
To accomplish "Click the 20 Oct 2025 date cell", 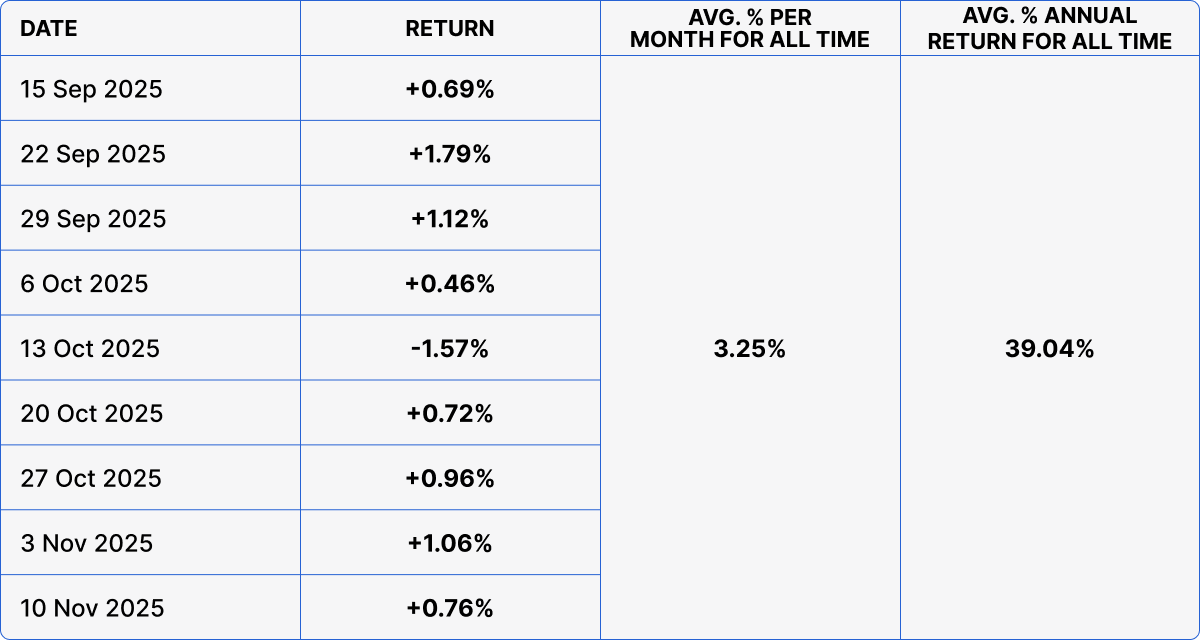I will 91,414.
